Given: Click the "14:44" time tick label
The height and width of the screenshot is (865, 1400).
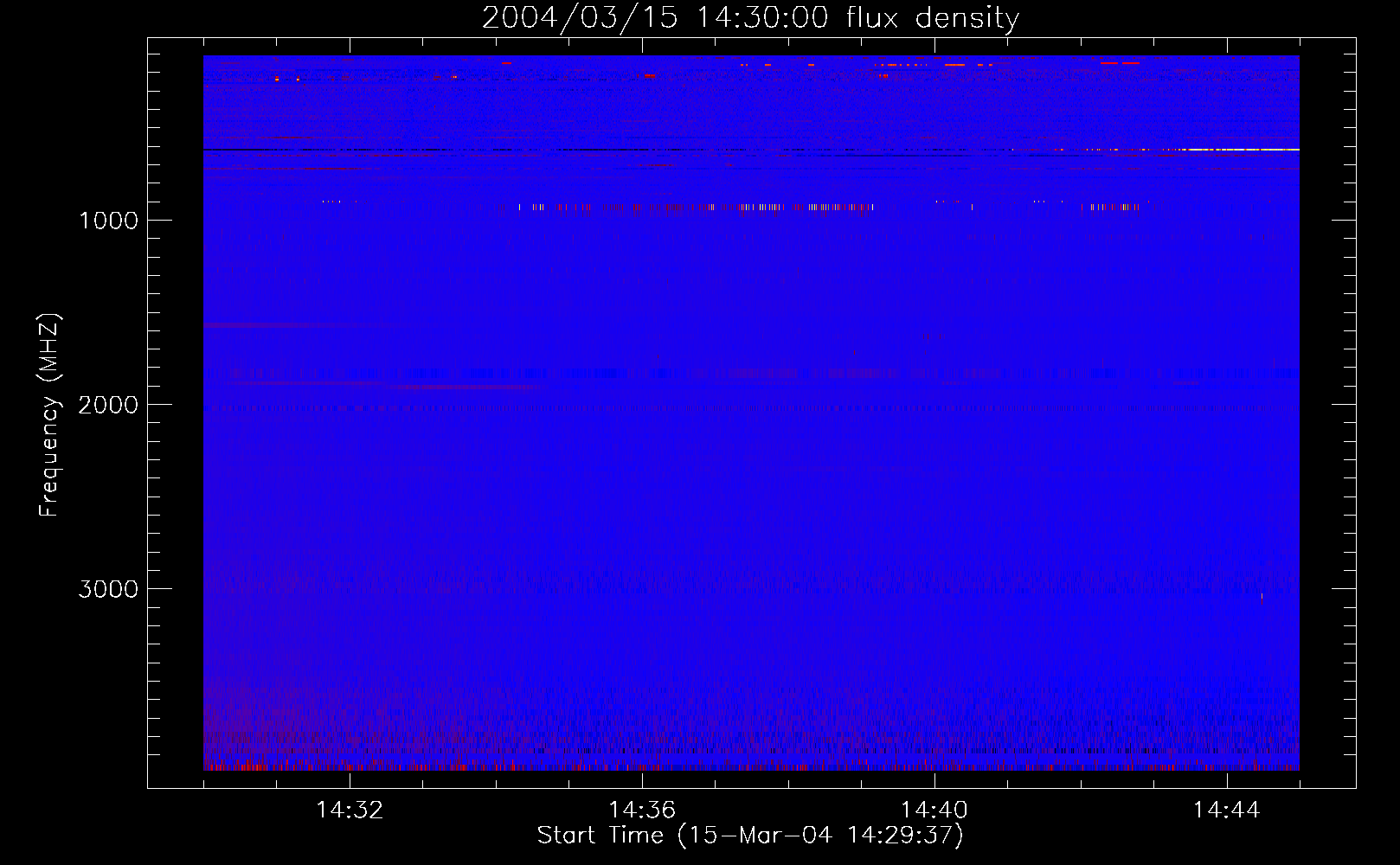Looking at the screenshot, I should point(1226,810).
